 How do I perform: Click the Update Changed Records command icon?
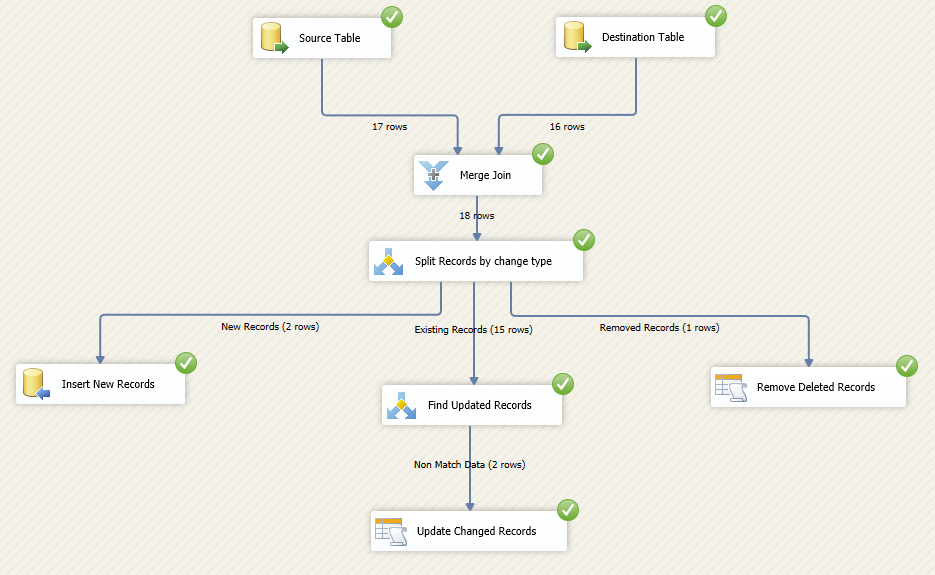click(x=388, y=531)
